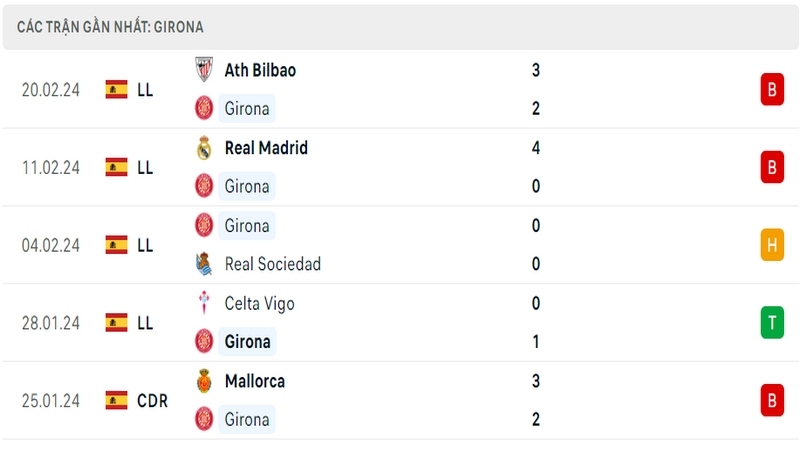Image resolution: width=800 pixels, height=450 pixels.
Task: Click the Real Madrid club crest
Action: (204, 148)
